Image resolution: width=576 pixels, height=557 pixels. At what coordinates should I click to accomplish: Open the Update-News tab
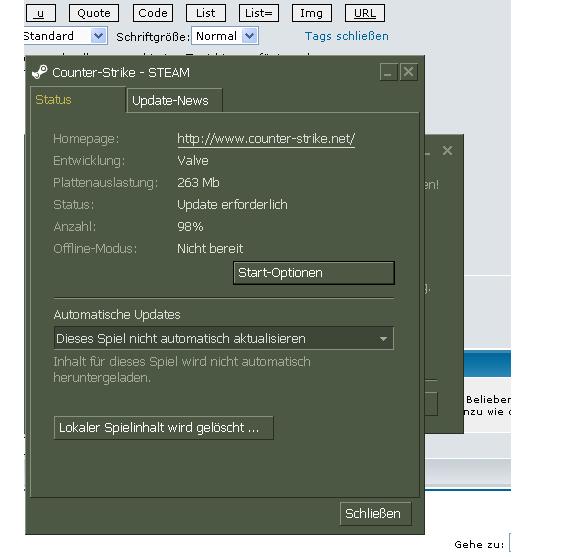coord(174,100)
